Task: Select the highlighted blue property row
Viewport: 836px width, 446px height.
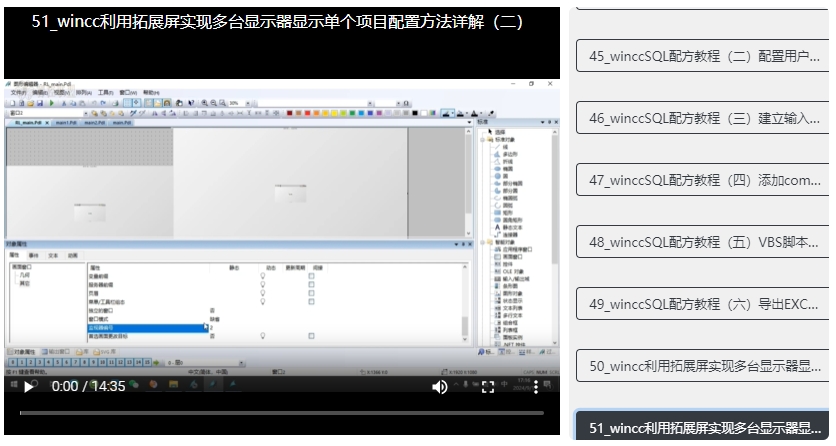Action: pos(147,327)
